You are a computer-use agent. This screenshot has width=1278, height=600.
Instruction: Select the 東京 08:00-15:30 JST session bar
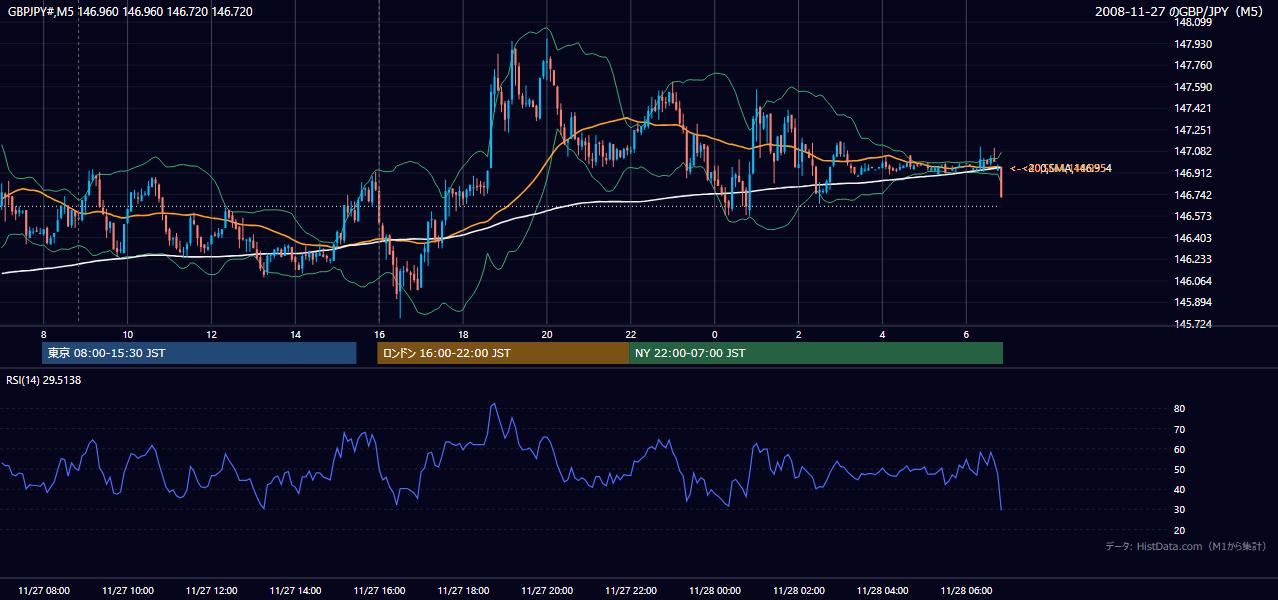[x=199, y=353]
